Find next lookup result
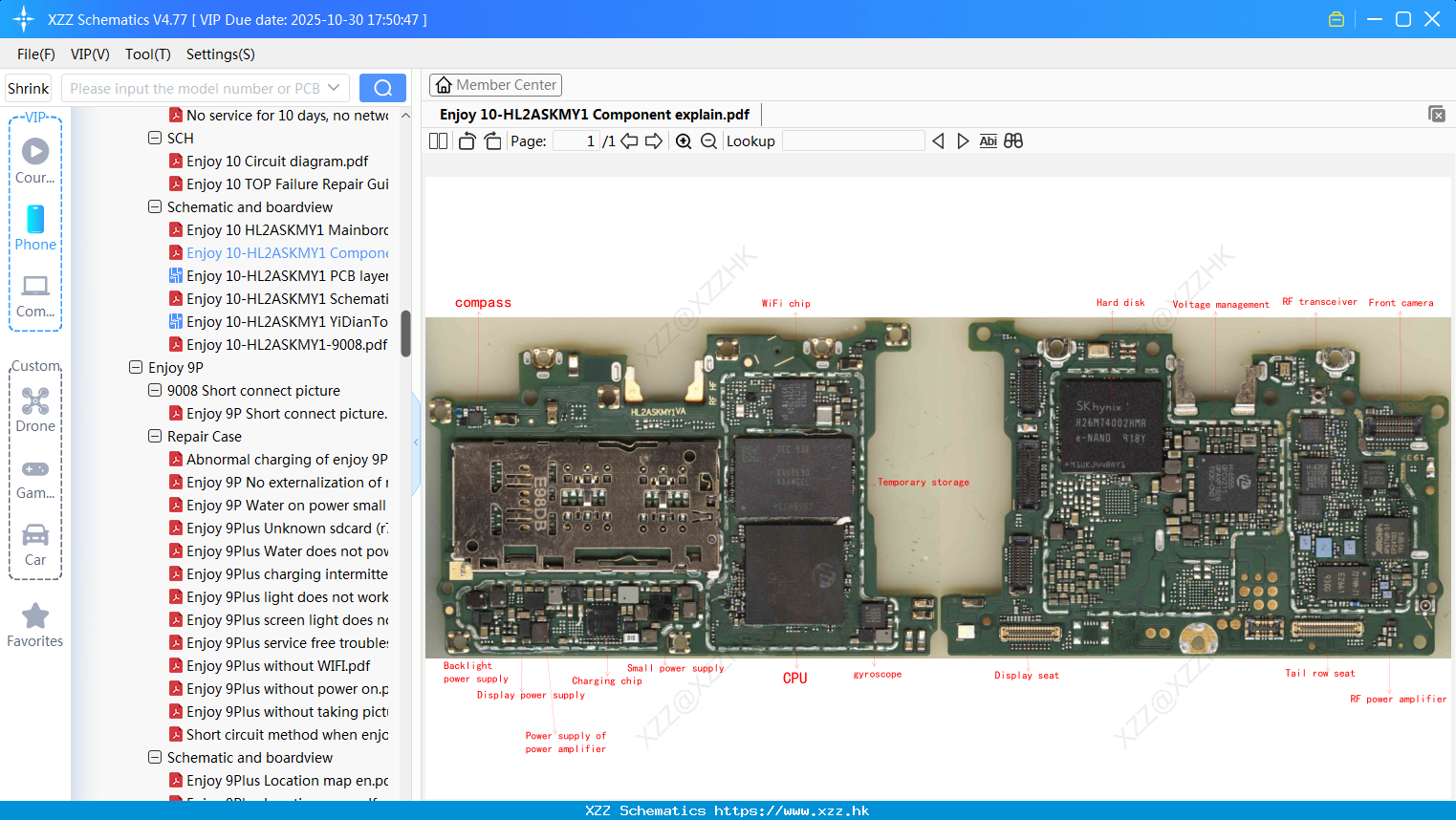Image resolution: width=1456 pixels, height=820 pixels. [x=963, y=141]
